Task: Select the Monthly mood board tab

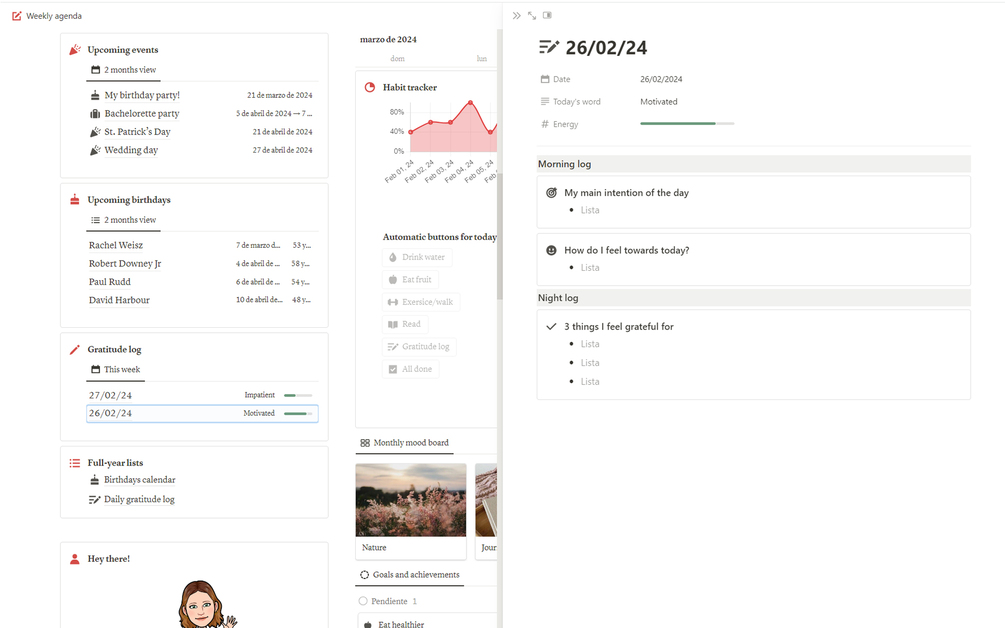Action: tap(404, 443)
